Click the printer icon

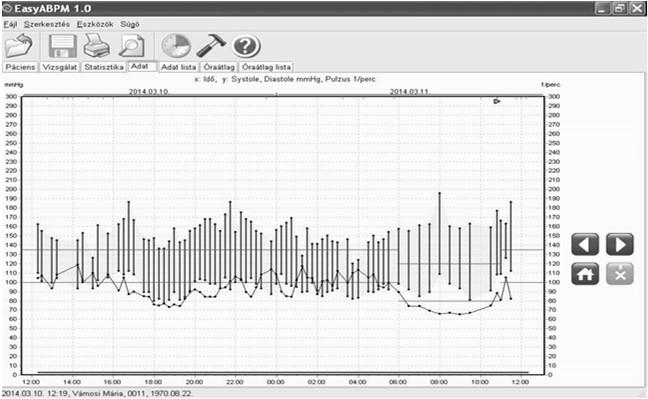(x=97, y=45)
